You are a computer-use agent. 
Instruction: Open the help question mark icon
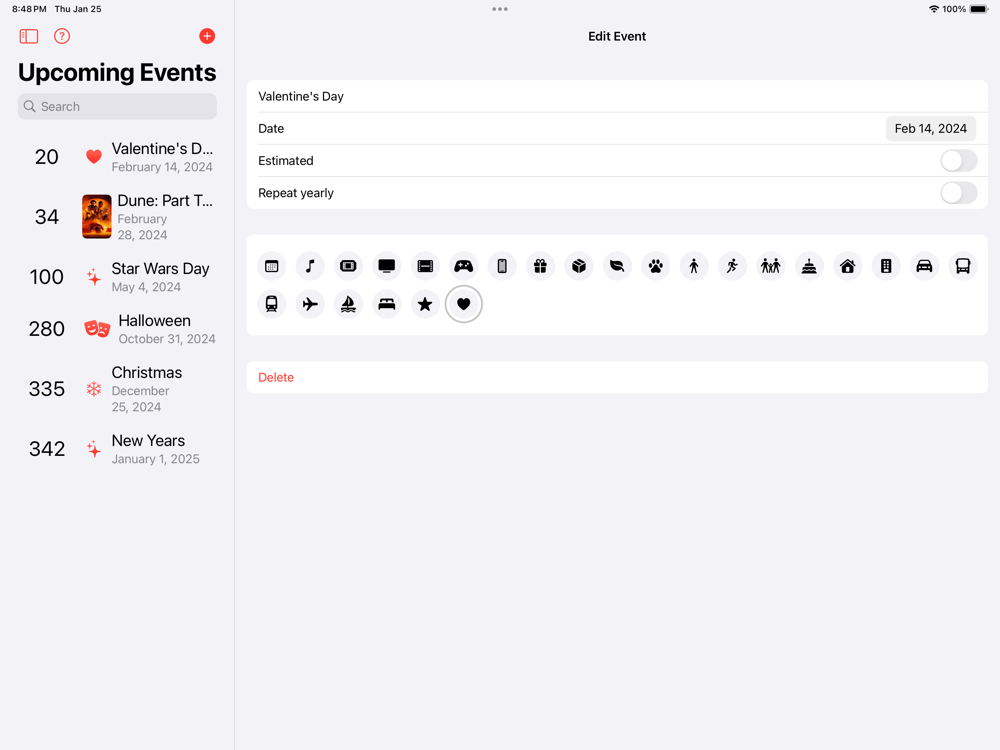tap(62, 36)
